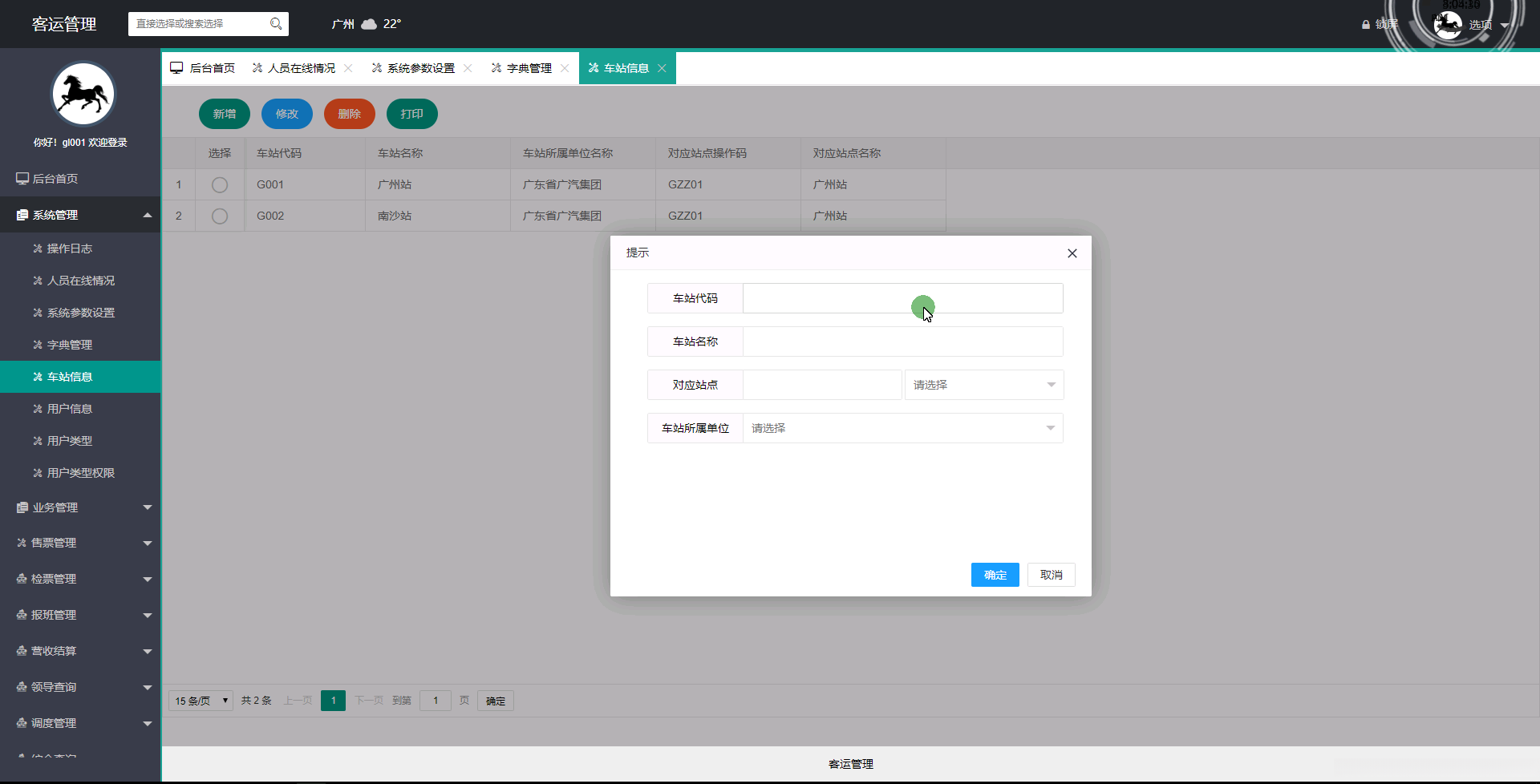Click the 系统管理 menu icon in sidebar
This screenshot has width=1540, height=784.
tap(22, 215)
